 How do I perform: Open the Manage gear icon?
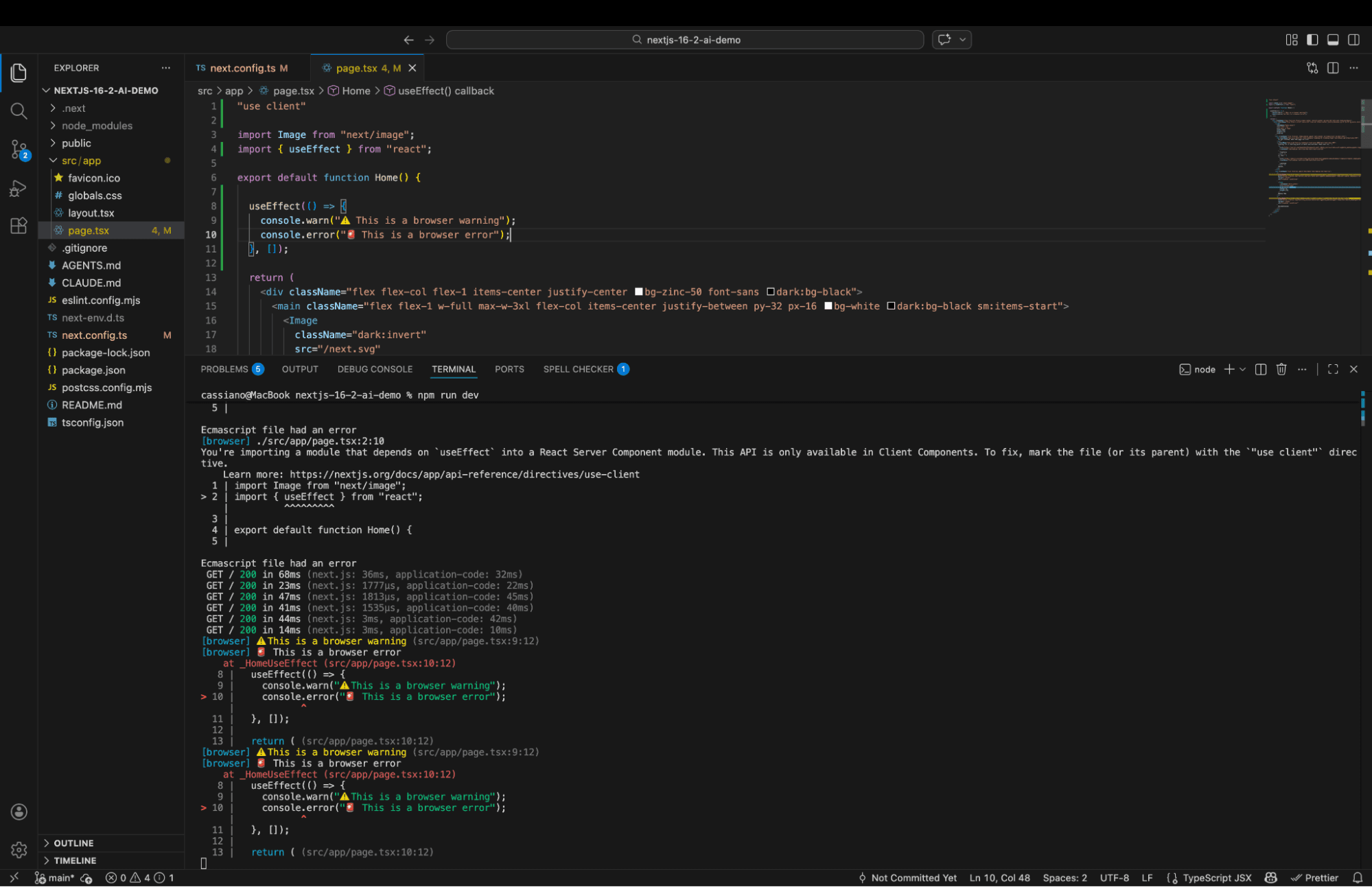pyautogui.click(x=19, y=850)
